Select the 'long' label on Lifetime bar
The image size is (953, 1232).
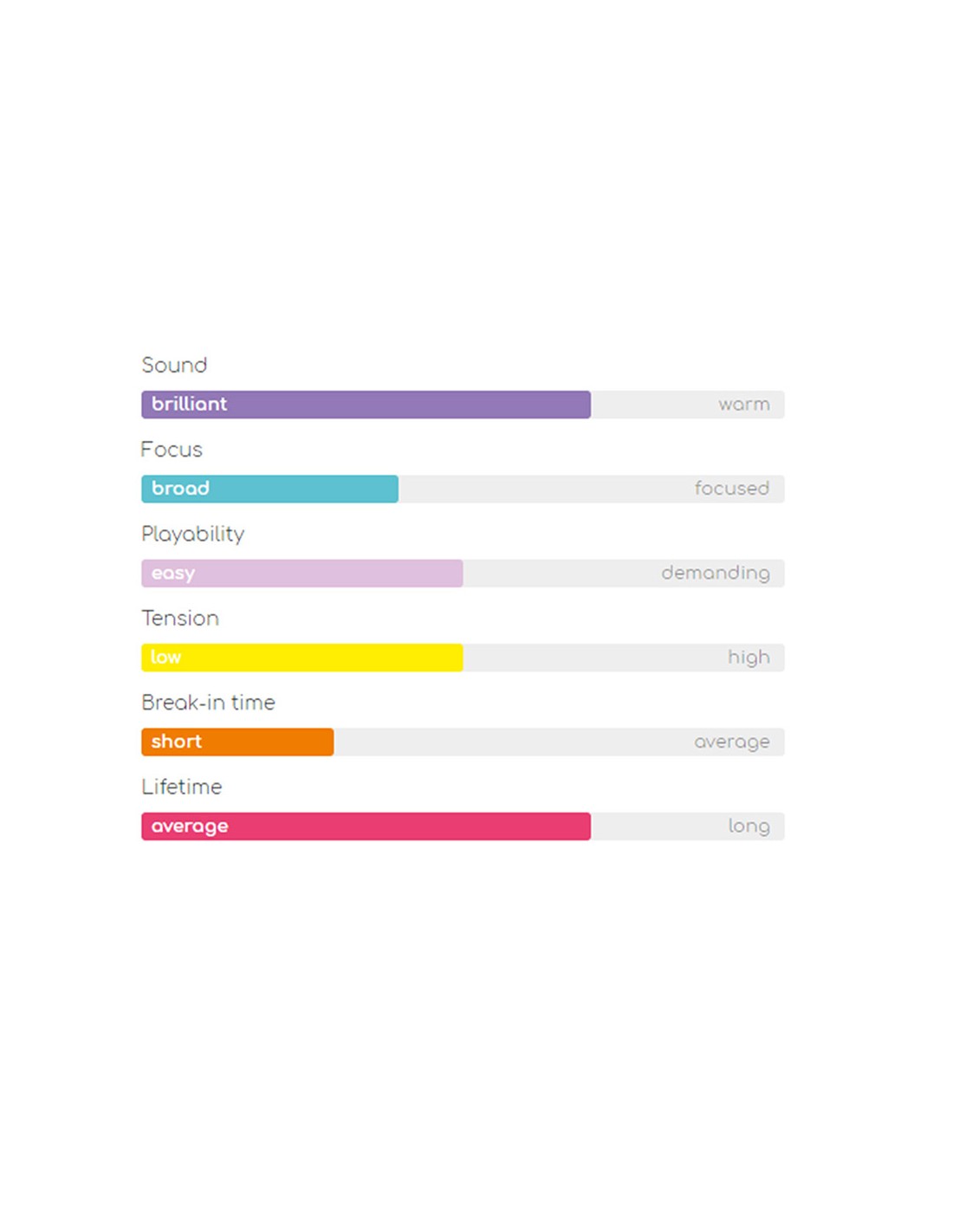click(749, 827)
